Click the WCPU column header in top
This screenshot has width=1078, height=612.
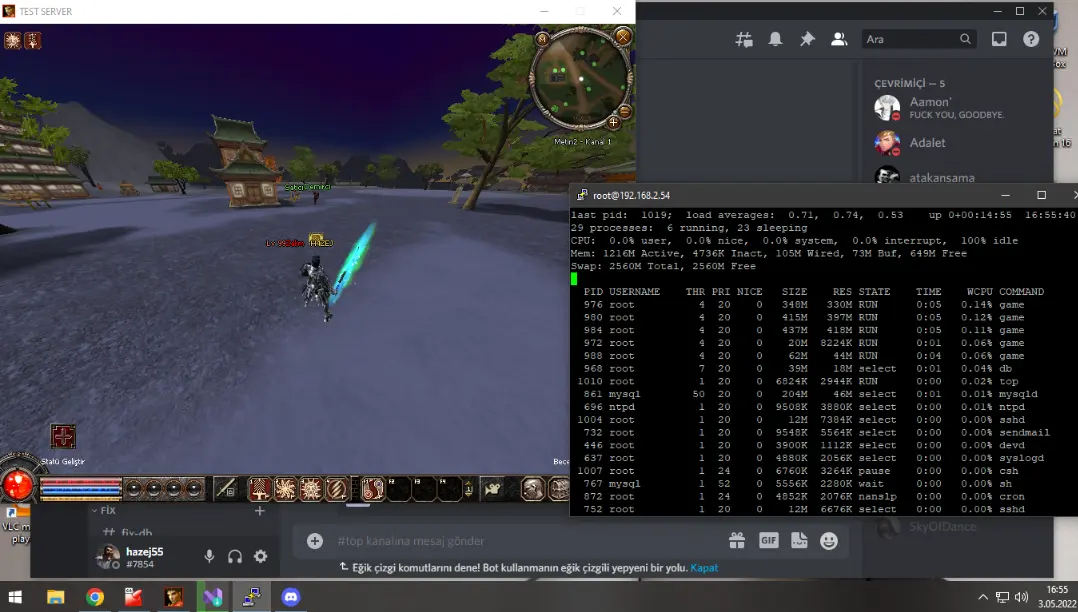point(979,292)
